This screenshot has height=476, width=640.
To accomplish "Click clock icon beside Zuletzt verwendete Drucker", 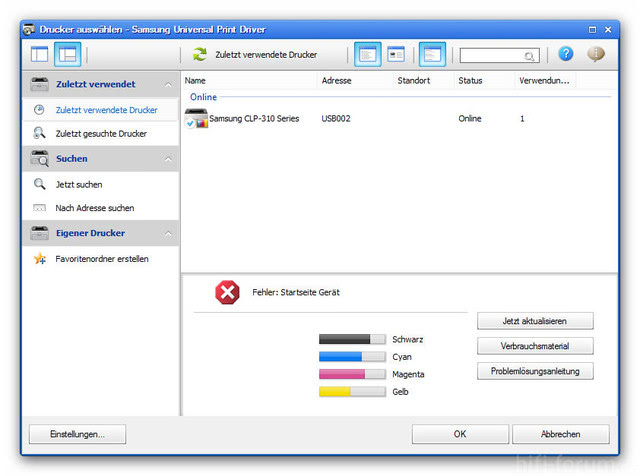I will pyautogui.click(x=39, y=110).
